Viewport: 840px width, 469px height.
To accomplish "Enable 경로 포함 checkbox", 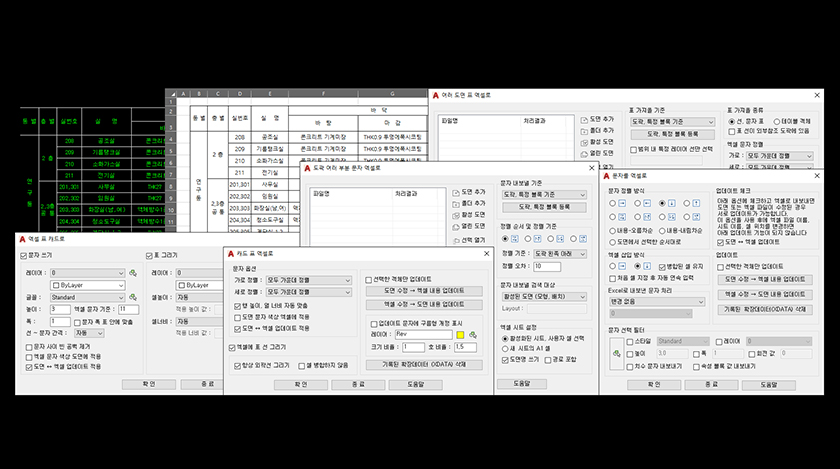I will point(548,360).
